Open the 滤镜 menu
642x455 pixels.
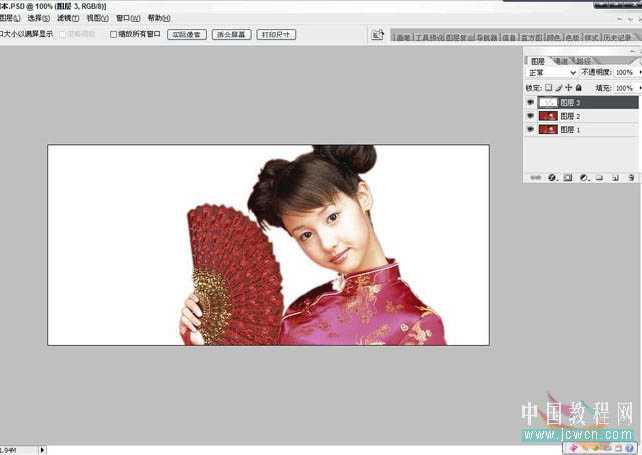tap(67, 18)
